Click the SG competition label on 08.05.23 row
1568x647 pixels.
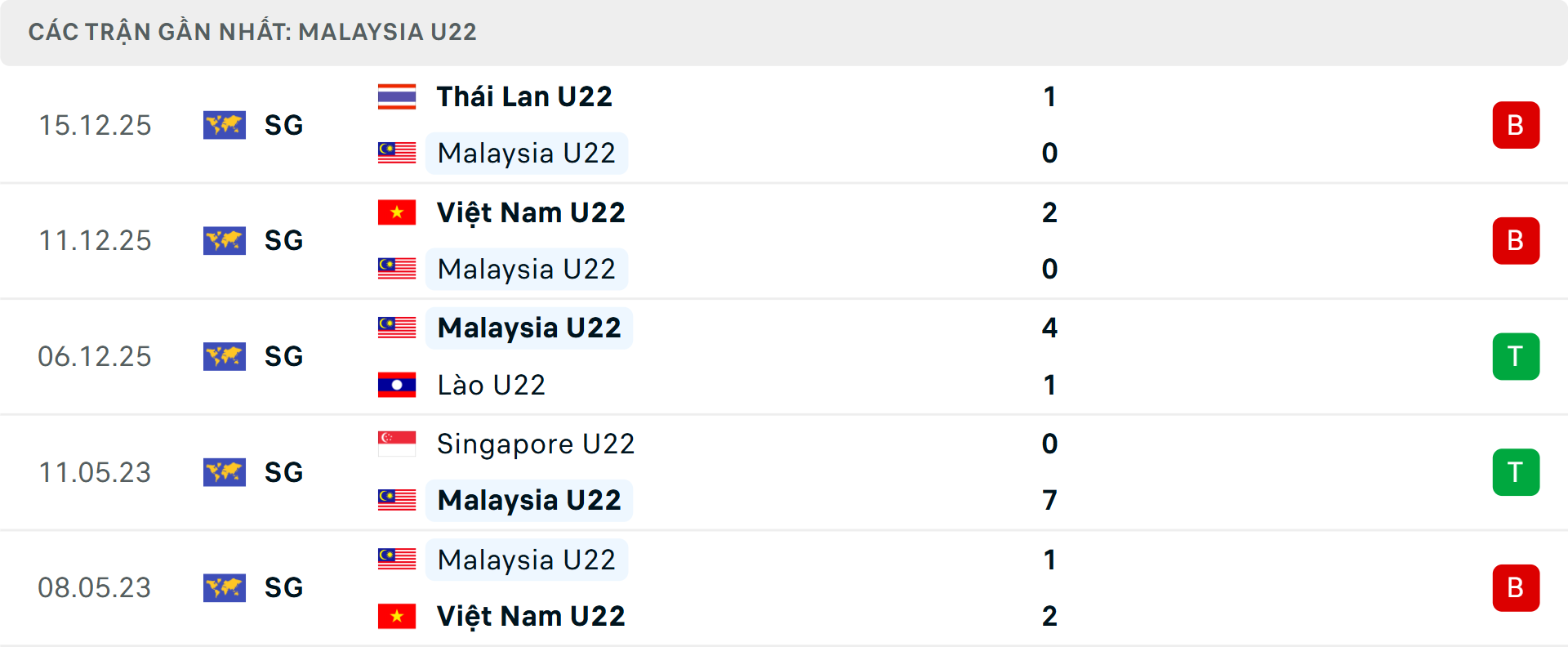(x=283, y=587)
